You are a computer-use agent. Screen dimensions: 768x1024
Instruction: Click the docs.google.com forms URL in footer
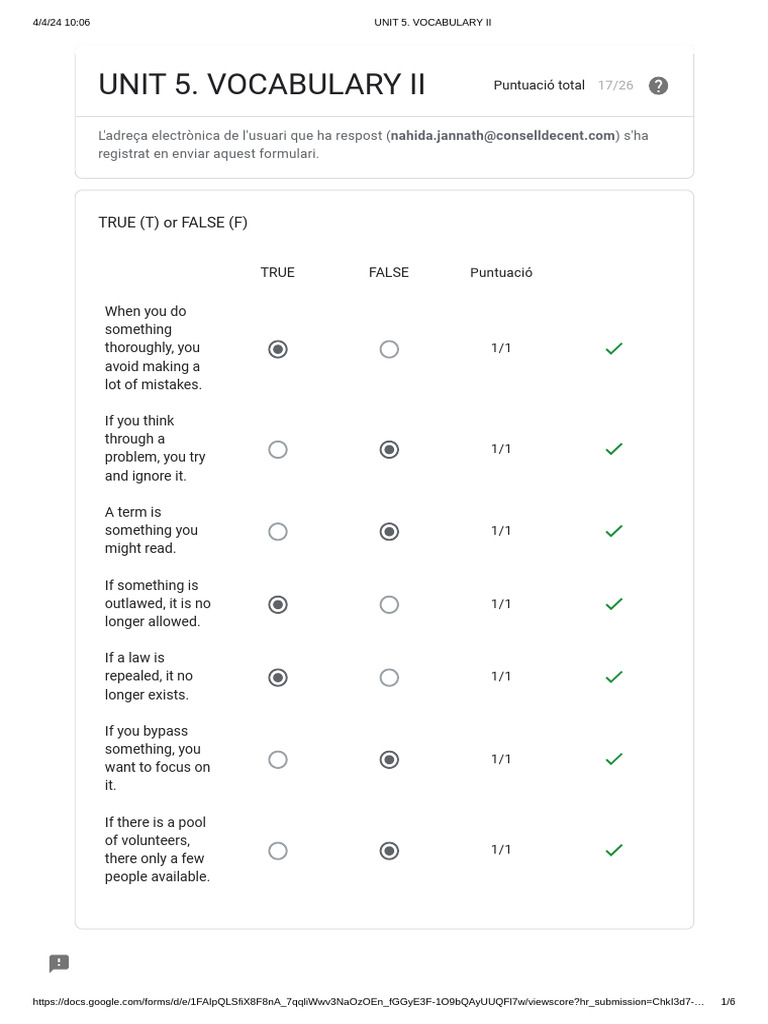pyautogui.click(x=368, y=1002)
